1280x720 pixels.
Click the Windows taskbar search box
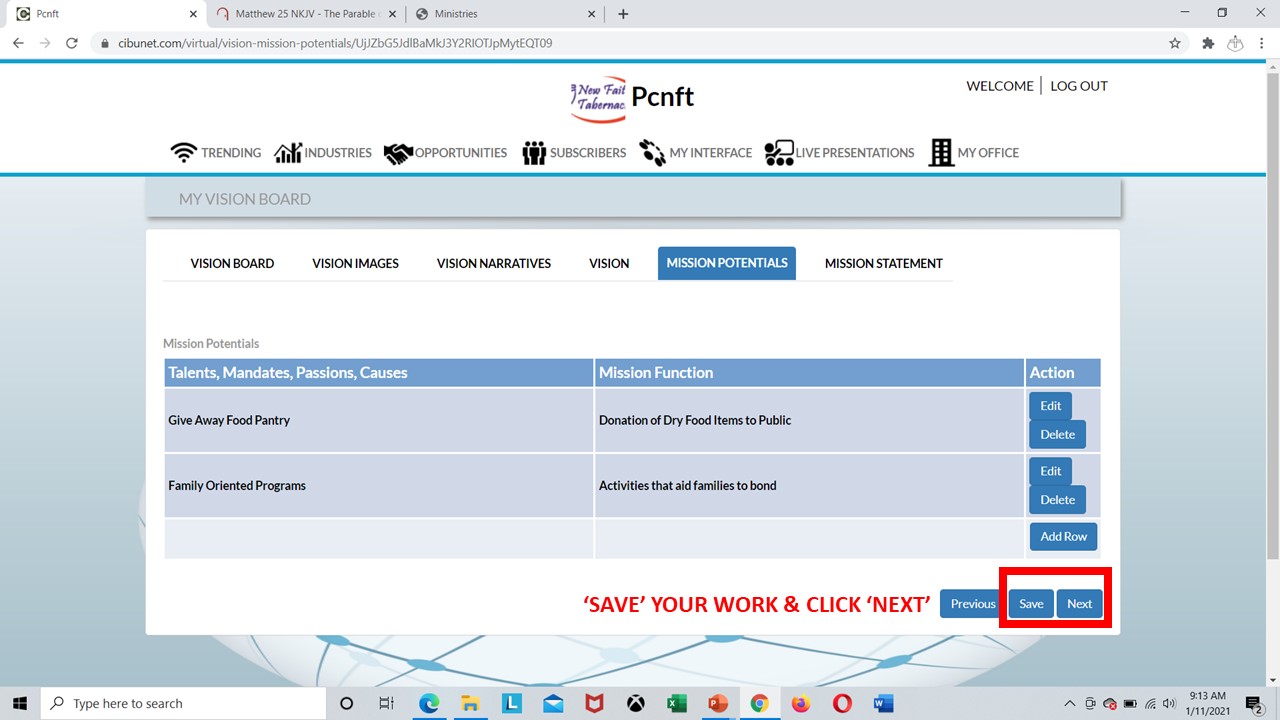point(185,703)
